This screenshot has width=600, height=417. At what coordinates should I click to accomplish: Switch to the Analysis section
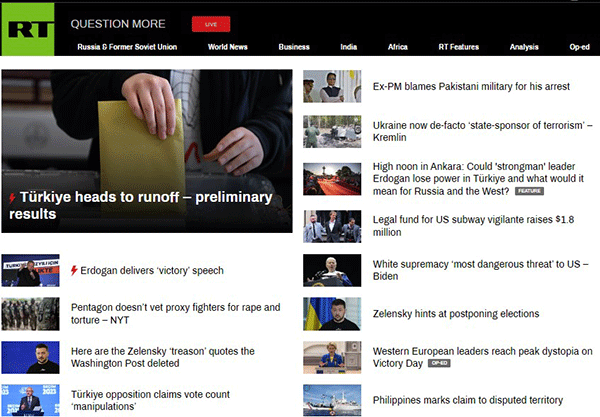tap(524, 47)
